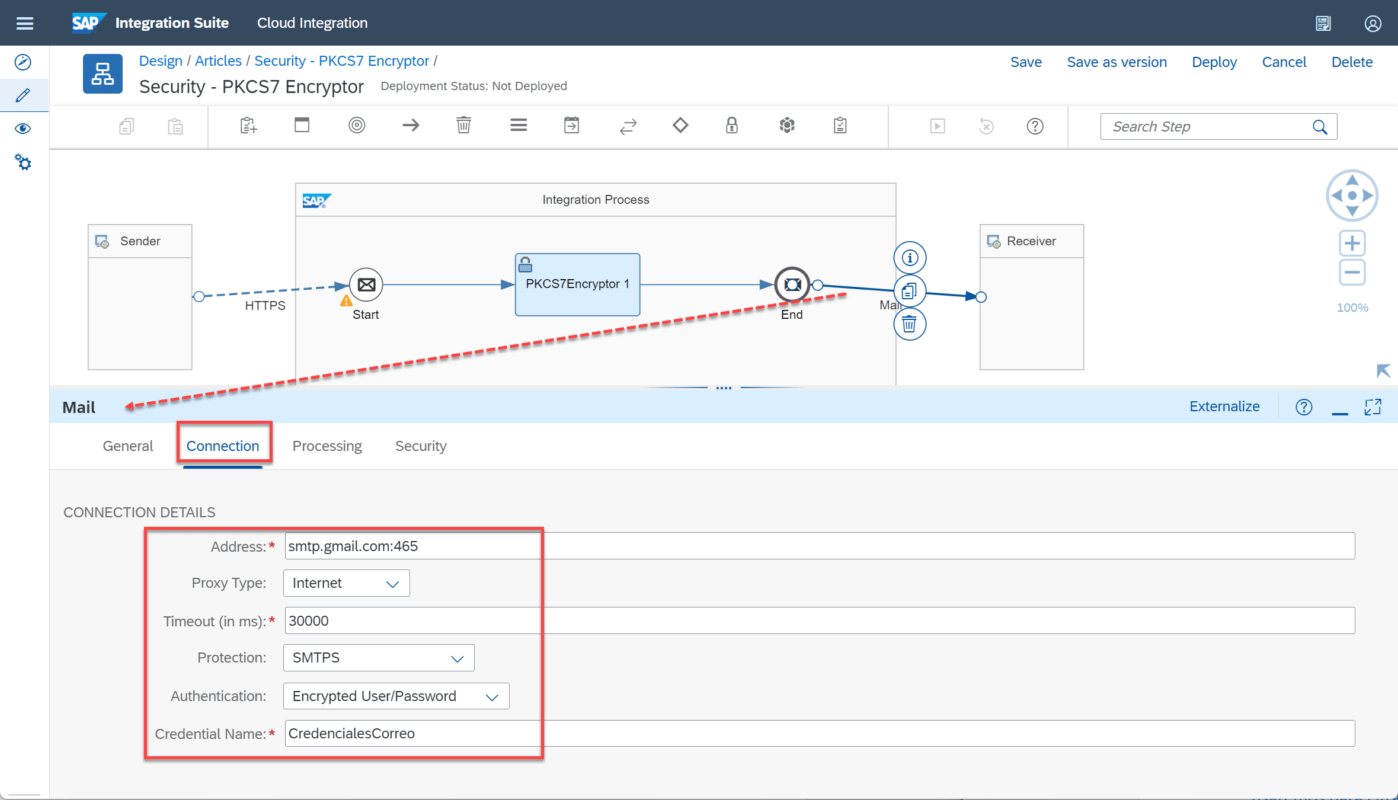Open the Process palette icon
1398x800 pixels.
[x=302, y=126]
